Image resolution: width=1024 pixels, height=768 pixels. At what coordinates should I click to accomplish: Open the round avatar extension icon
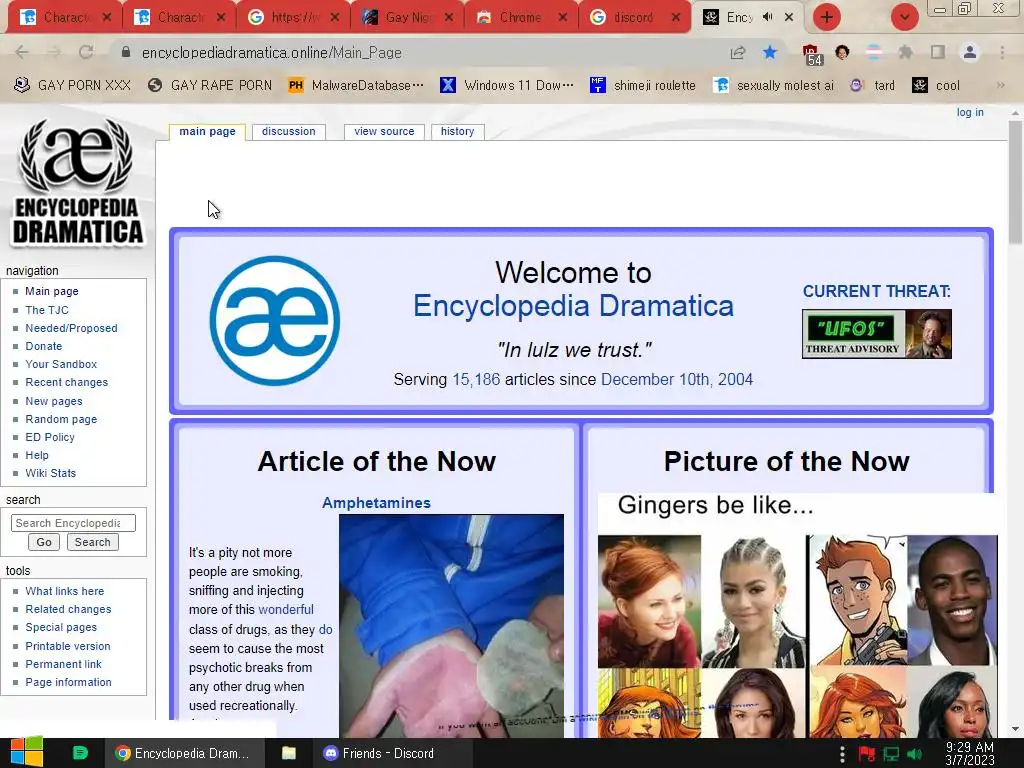[x=842, y=52]
